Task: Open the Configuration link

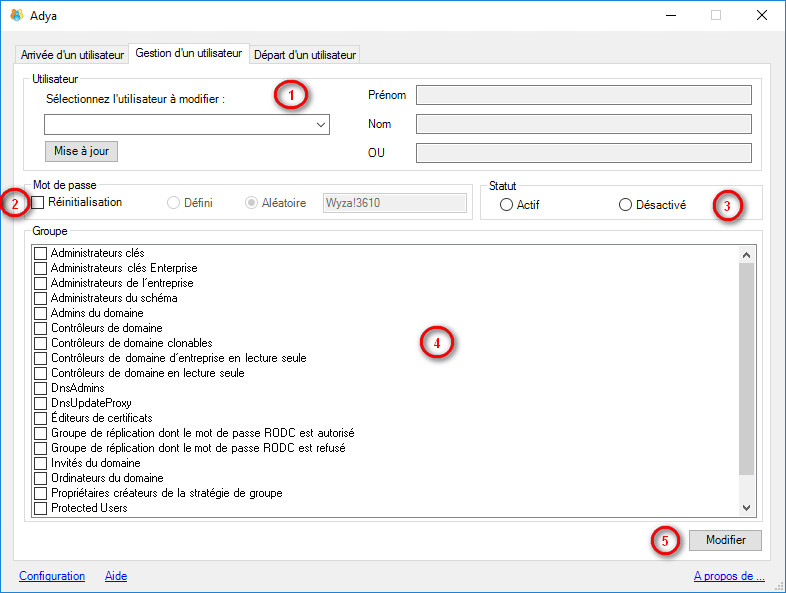Action: pyautogui.click(x=52, y=576)
